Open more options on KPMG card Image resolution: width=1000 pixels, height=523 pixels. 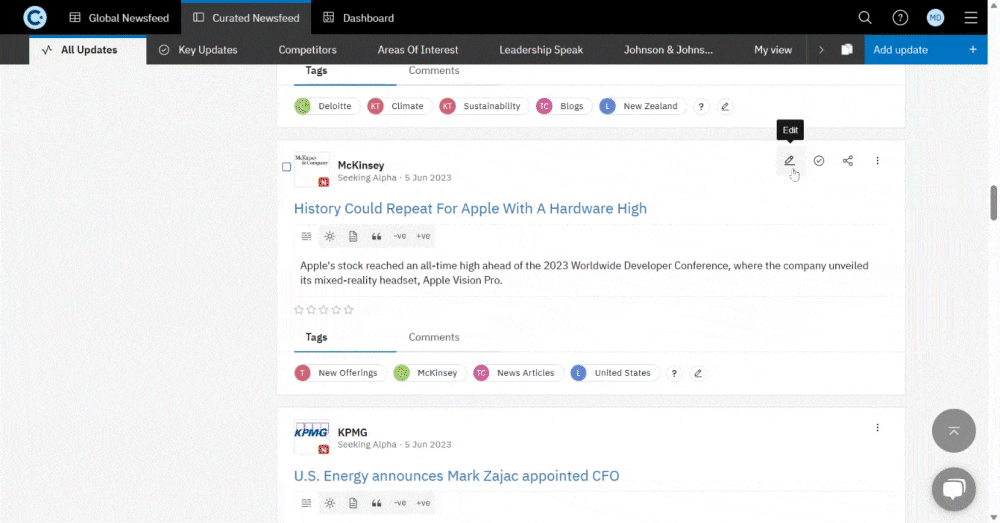pos(877,427)
